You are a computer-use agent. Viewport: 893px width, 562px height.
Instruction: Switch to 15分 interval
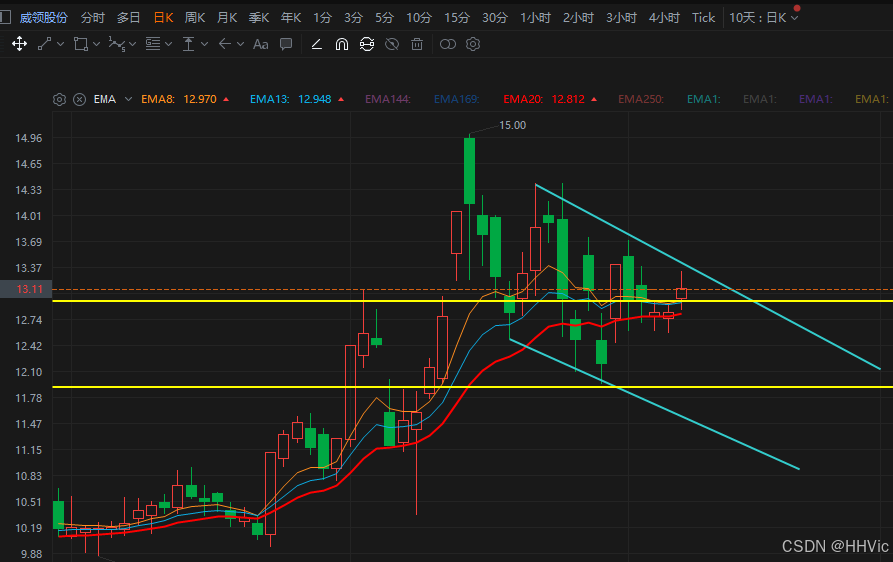click(457, 18)
